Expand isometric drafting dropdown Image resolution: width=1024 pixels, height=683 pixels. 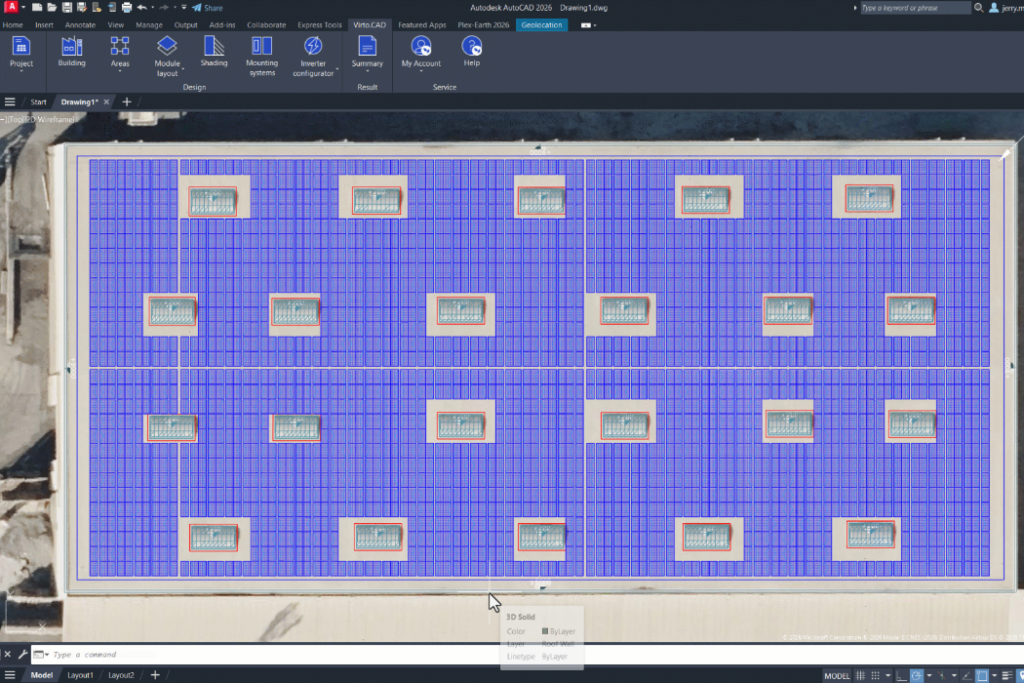[954, 675]
